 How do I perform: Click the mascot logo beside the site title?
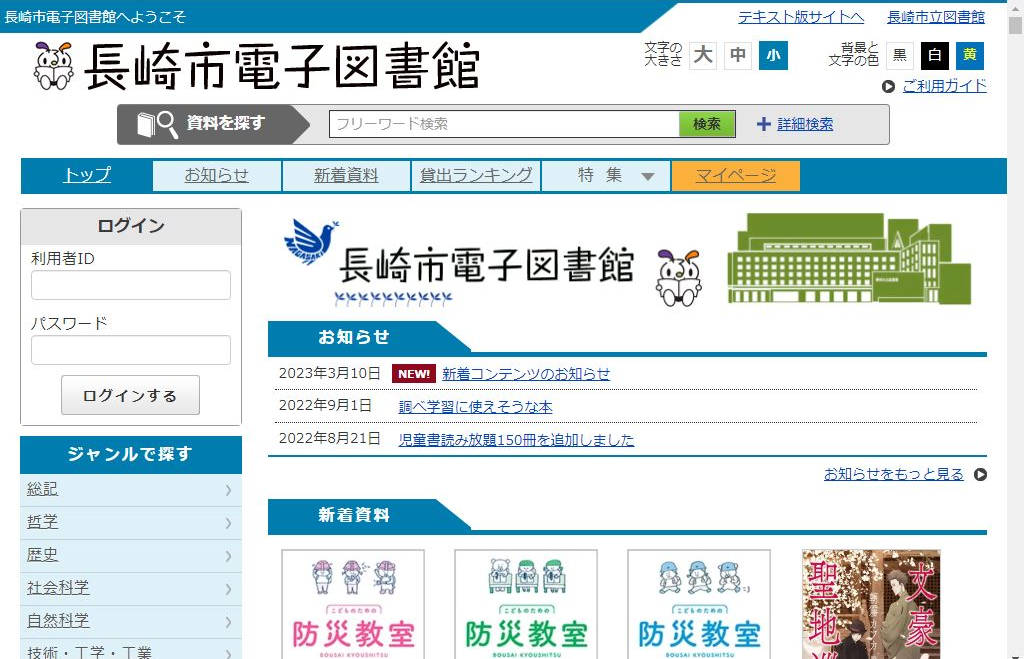pos(54,65)
